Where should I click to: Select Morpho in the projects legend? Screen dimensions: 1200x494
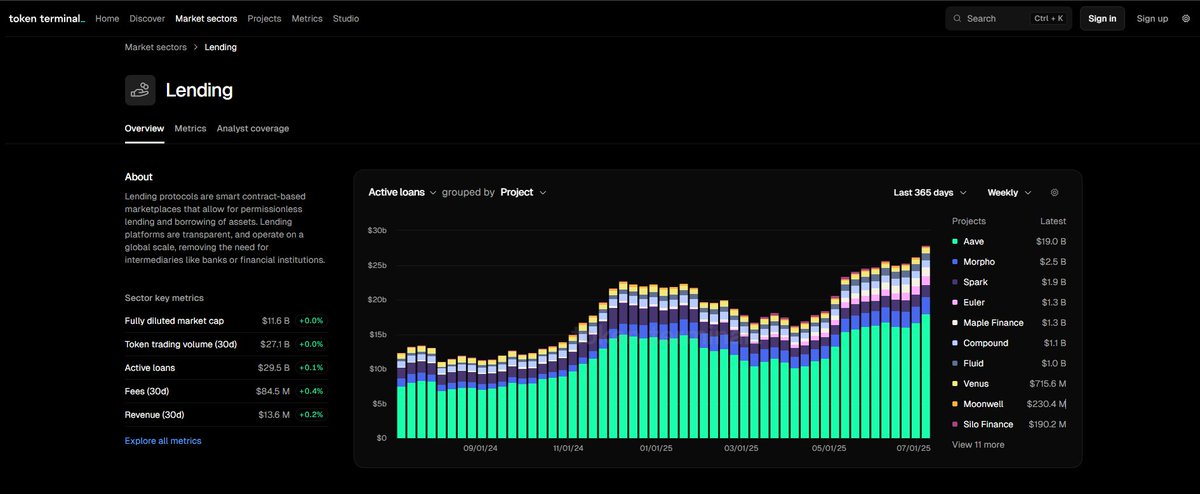[980, 262]
